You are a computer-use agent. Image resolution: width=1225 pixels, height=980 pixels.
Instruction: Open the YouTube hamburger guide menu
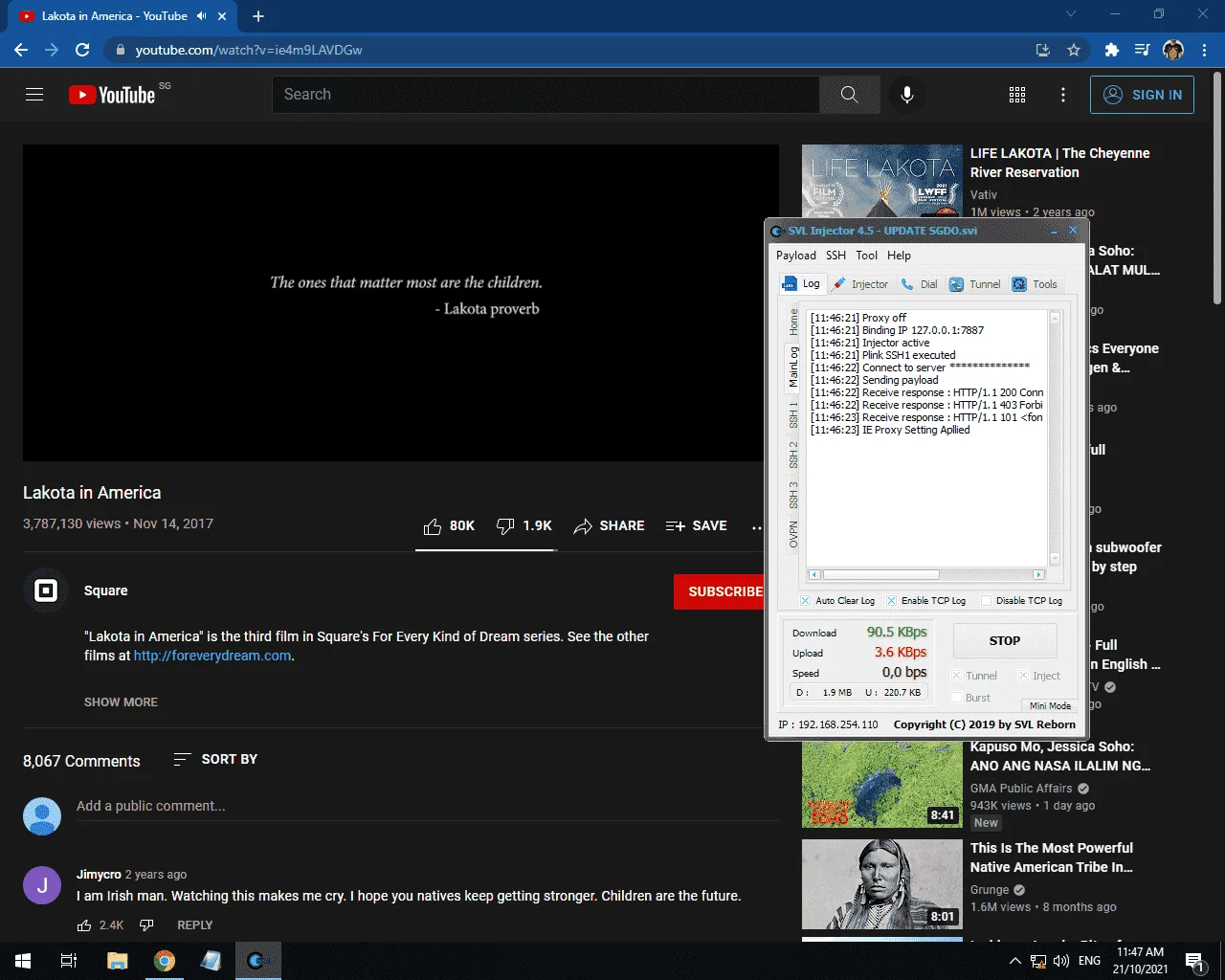tap(34, 95)
